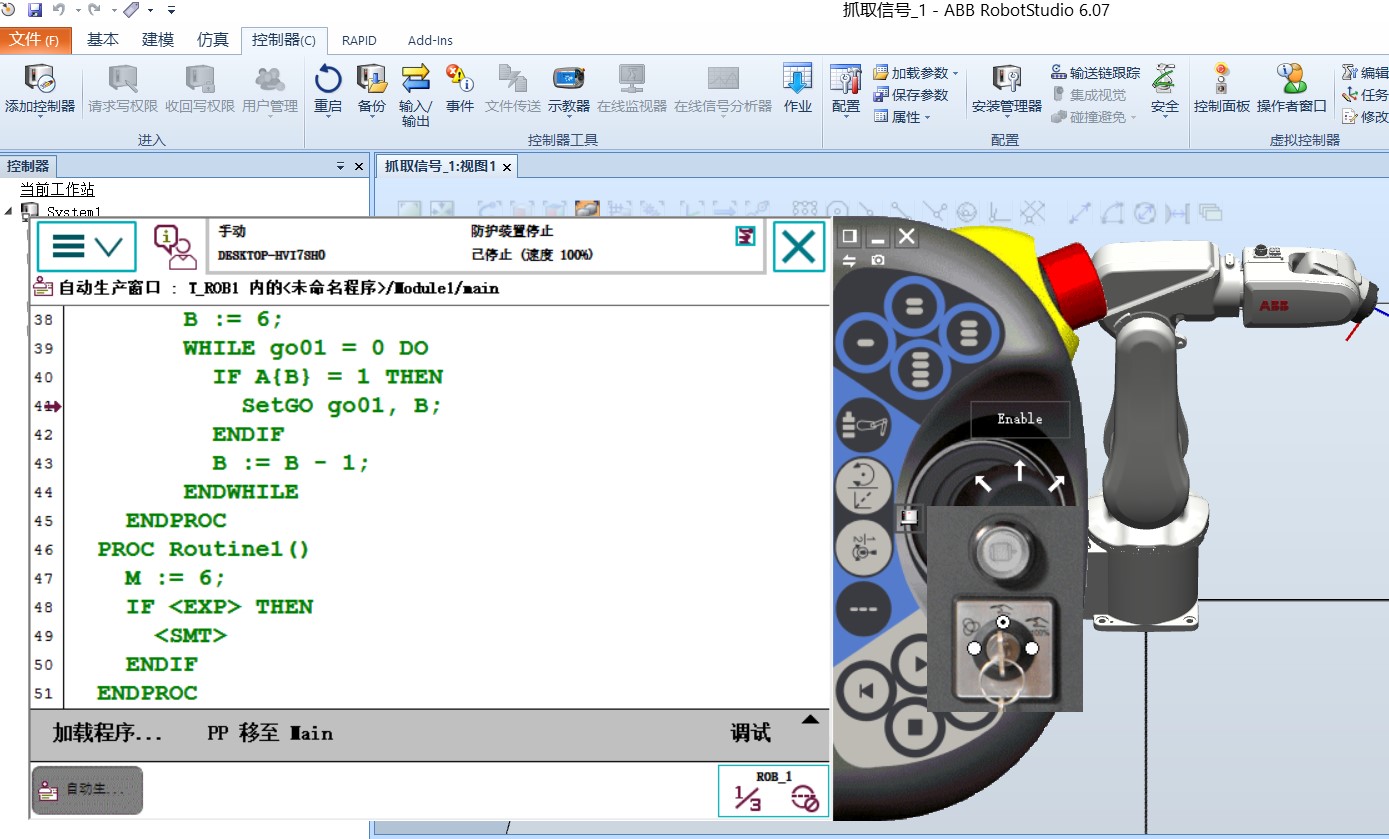
Task: Open the 配置 (Configuration) editor icon
Action: pos(846,79)
